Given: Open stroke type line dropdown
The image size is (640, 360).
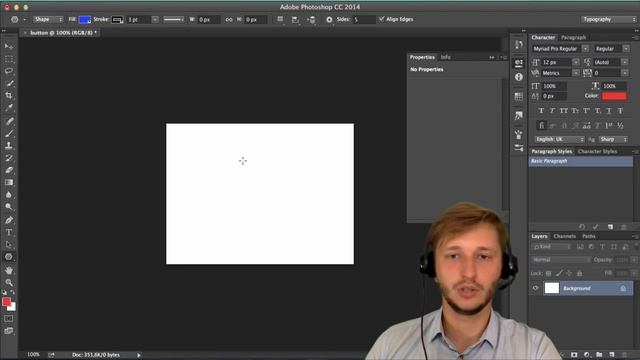Looking at the screenshot, I should [173, 19].
